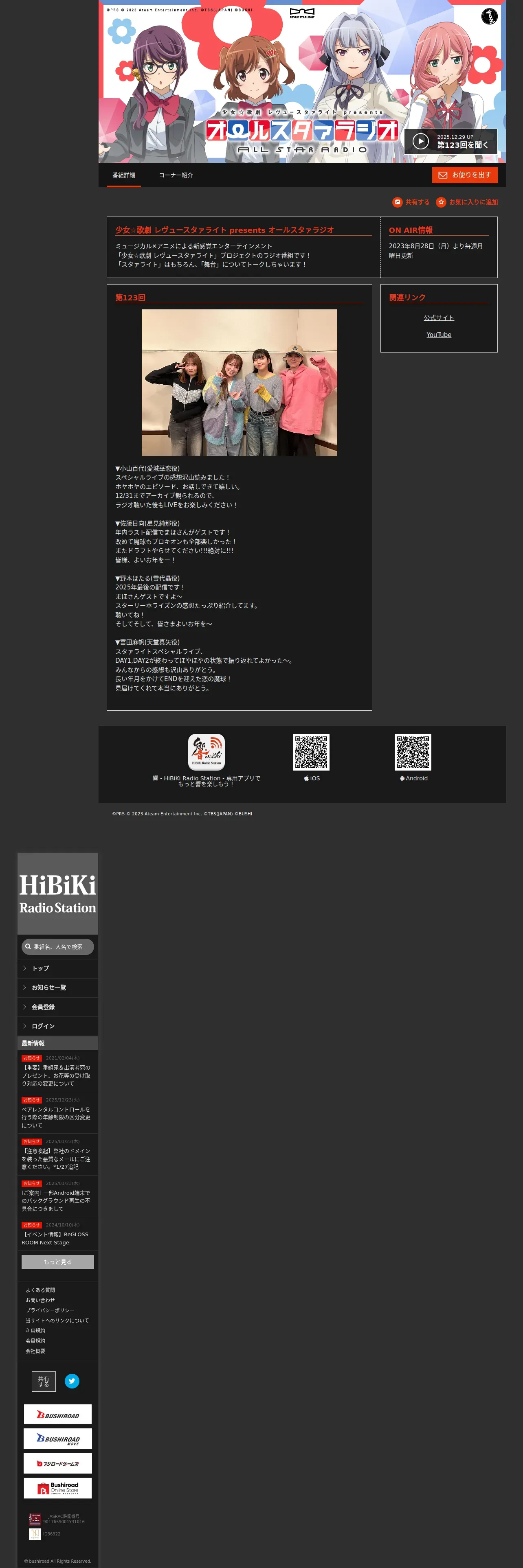Switch to the コーナー紹介 tab

176,175
